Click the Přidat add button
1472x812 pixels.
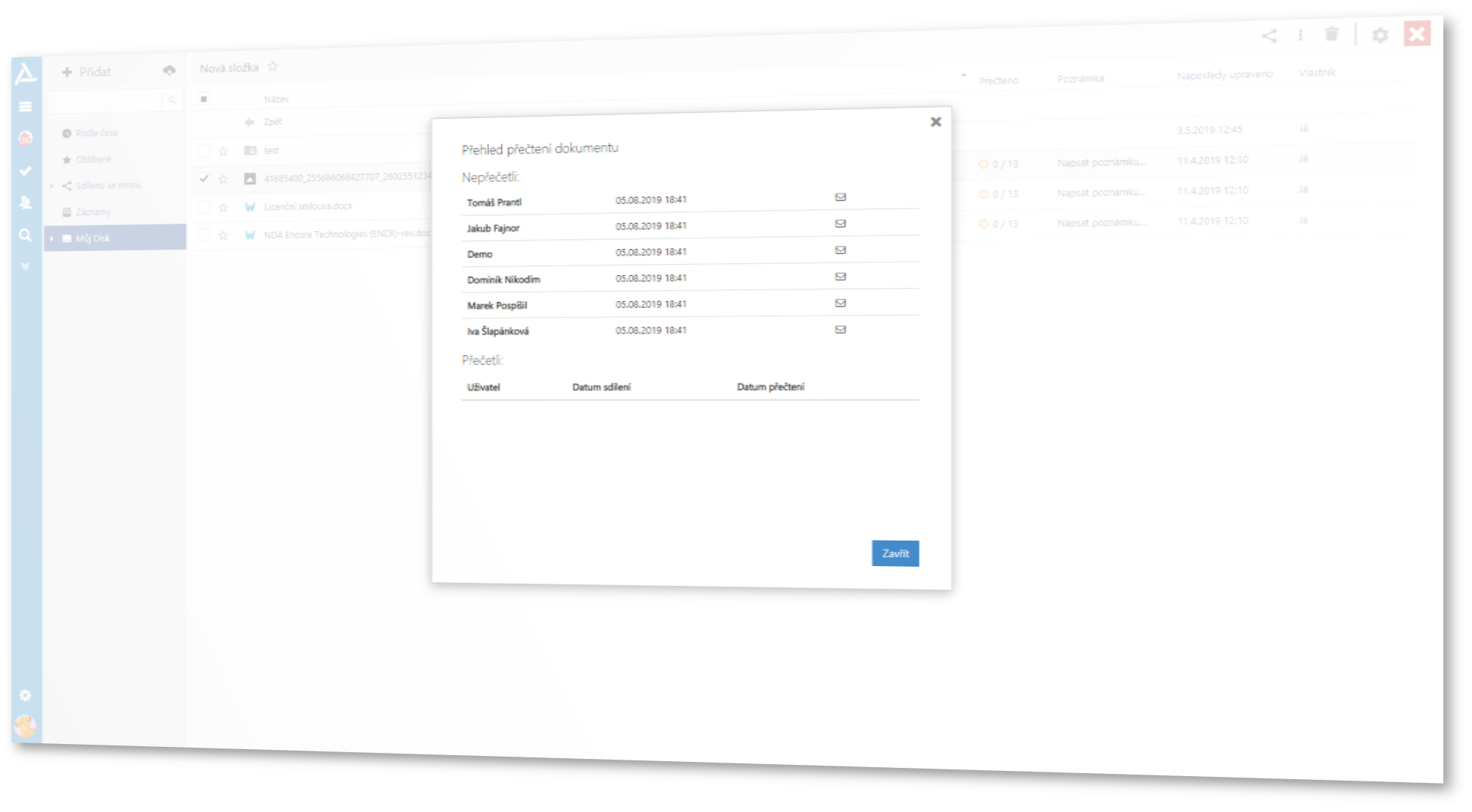[x=87, y=72]
